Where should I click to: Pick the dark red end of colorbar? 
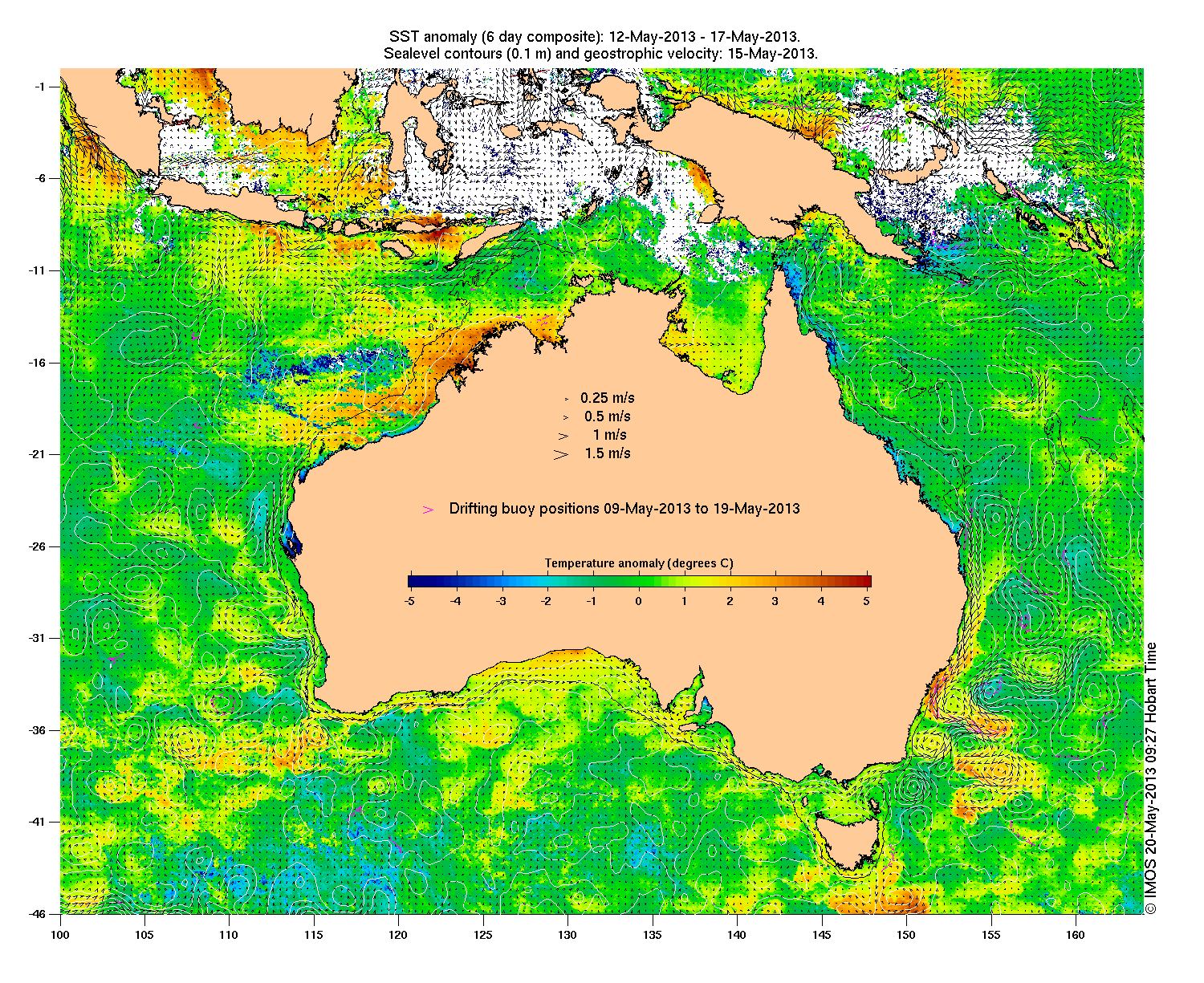pyautogui.click(x=865, y=582)
